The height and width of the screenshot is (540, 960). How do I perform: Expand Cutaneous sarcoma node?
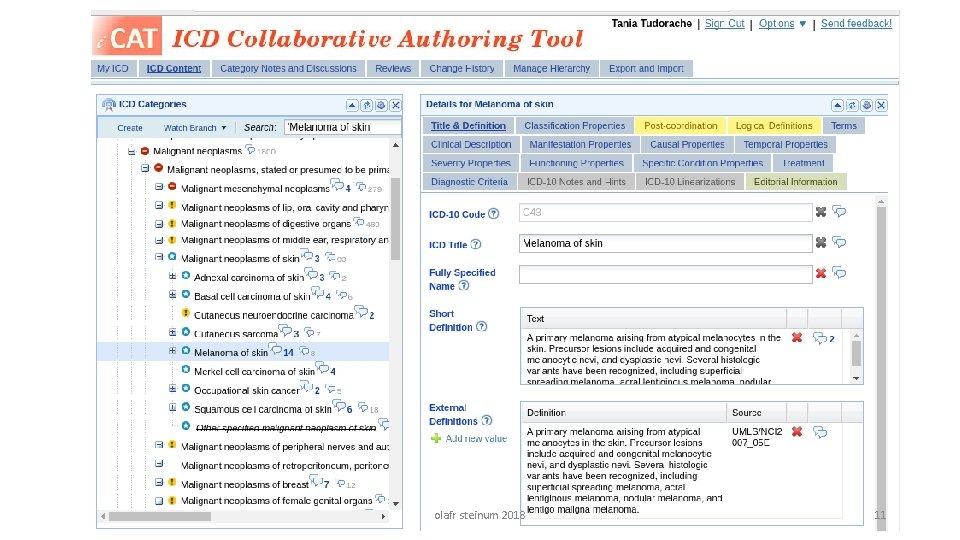[x=173, y=332]
